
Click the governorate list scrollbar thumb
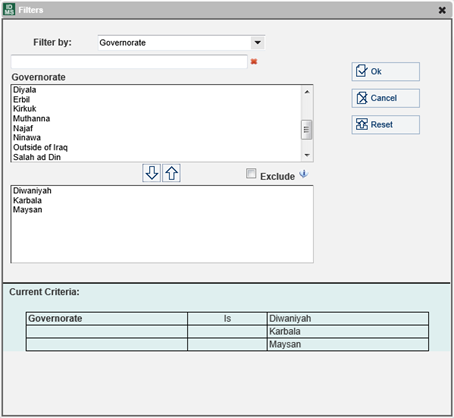(306, 130)
